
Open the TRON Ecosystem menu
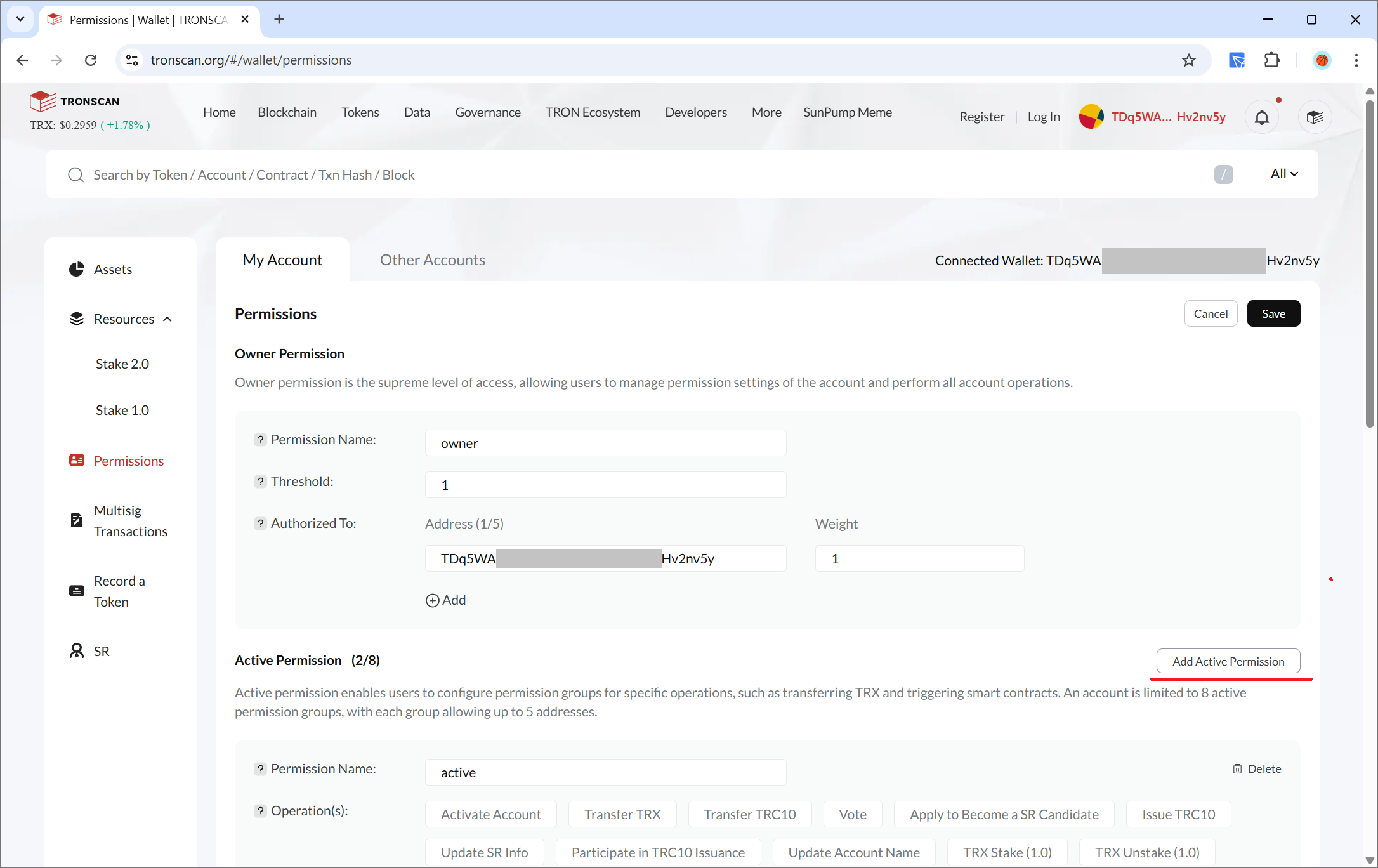click(593, 112)
